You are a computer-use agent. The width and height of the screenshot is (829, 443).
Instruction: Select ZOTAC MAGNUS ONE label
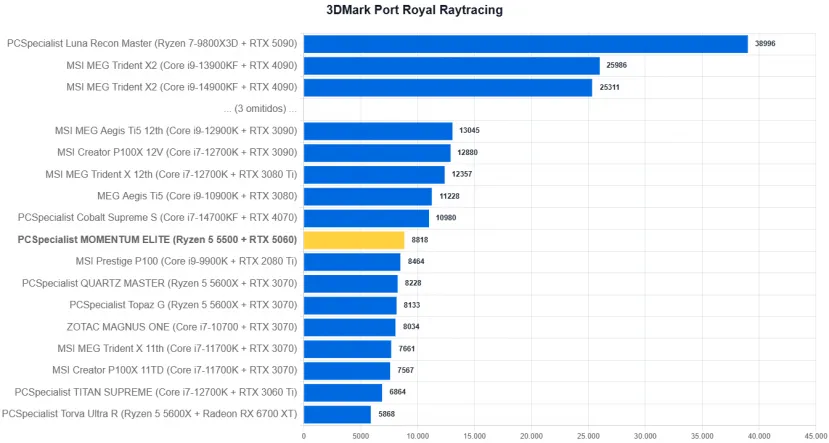pos(182,327)
